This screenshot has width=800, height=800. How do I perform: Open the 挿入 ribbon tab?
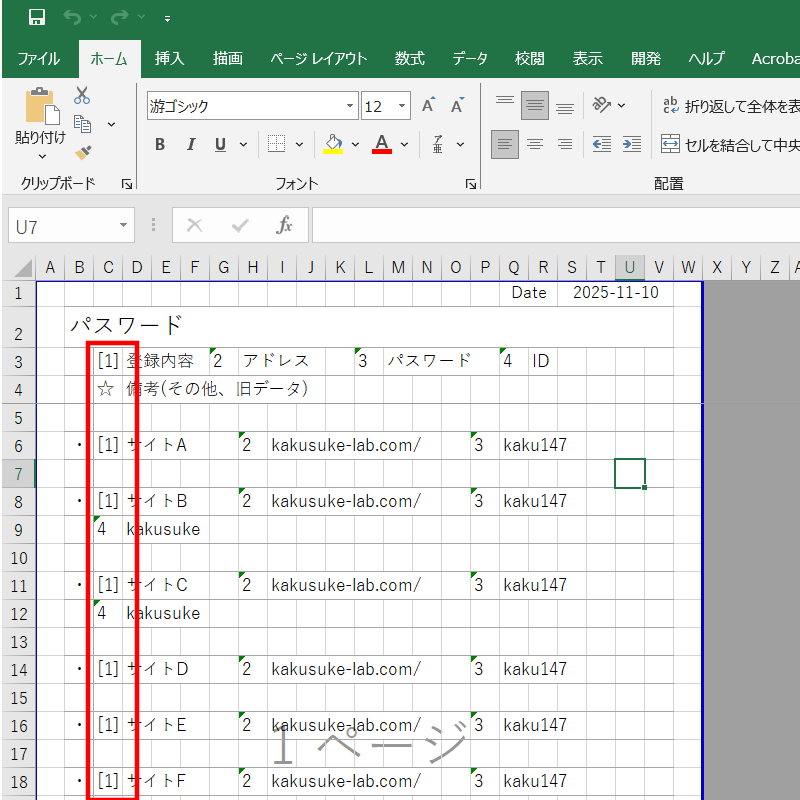(x=169, y=59)
